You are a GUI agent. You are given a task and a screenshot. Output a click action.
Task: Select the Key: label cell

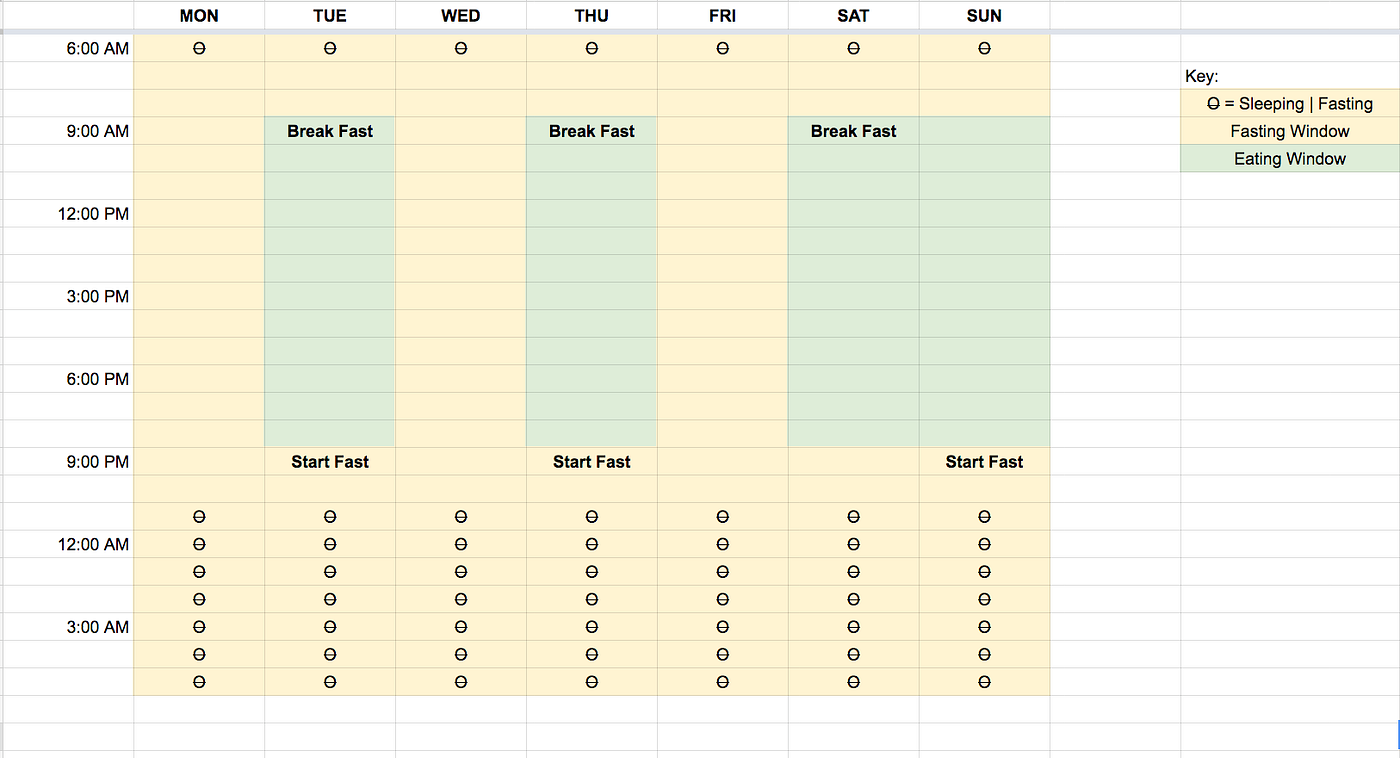point(1202,76)
